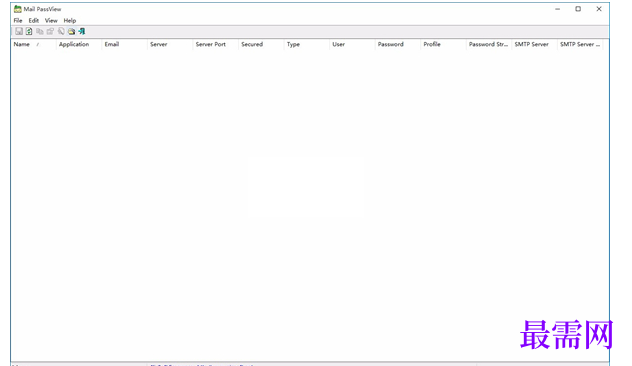Image resolution: width=632 pixels, height=366 pixels.
Task: Click the yellow folder toolbar icon
Action: [71, 31]
